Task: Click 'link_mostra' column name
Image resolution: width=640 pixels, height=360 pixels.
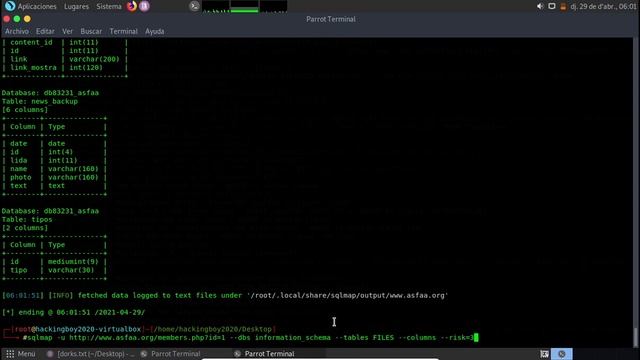Action: click(33, 68)
